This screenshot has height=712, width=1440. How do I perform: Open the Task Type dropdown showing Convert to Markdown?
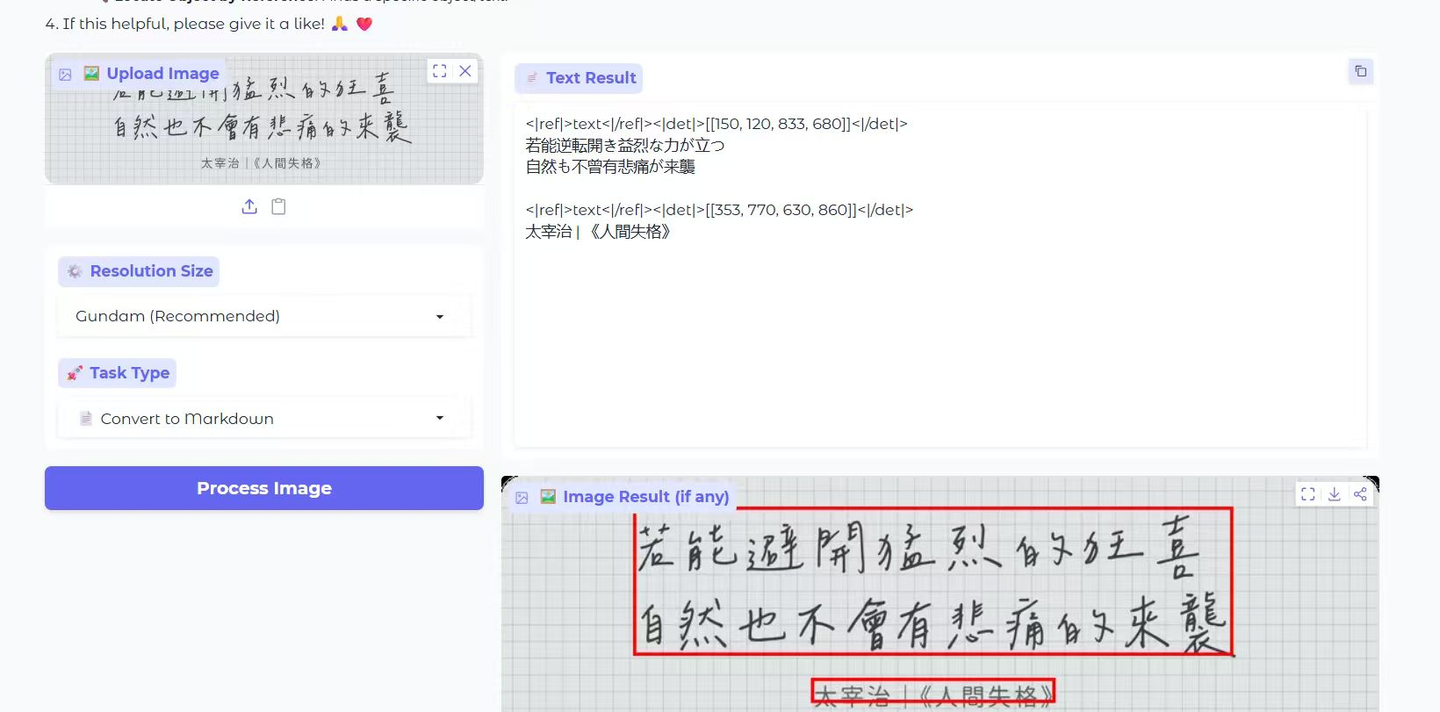click(x=264, y=418)
